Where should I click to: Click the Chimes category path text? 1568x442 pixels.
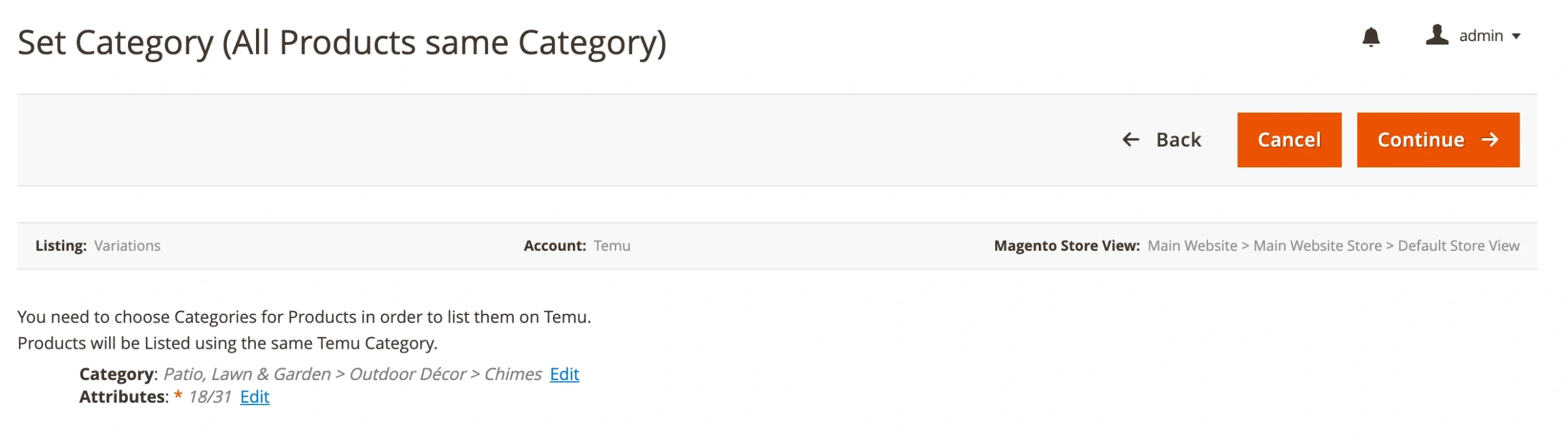pos(512,374)
